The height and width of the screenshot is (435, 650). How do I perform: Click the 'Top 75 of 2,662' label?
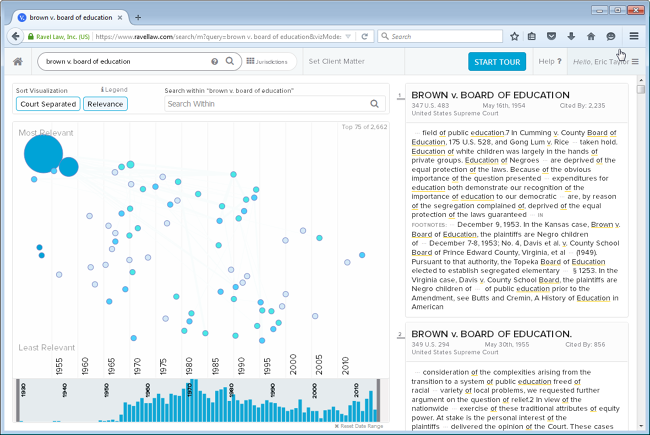364,127
